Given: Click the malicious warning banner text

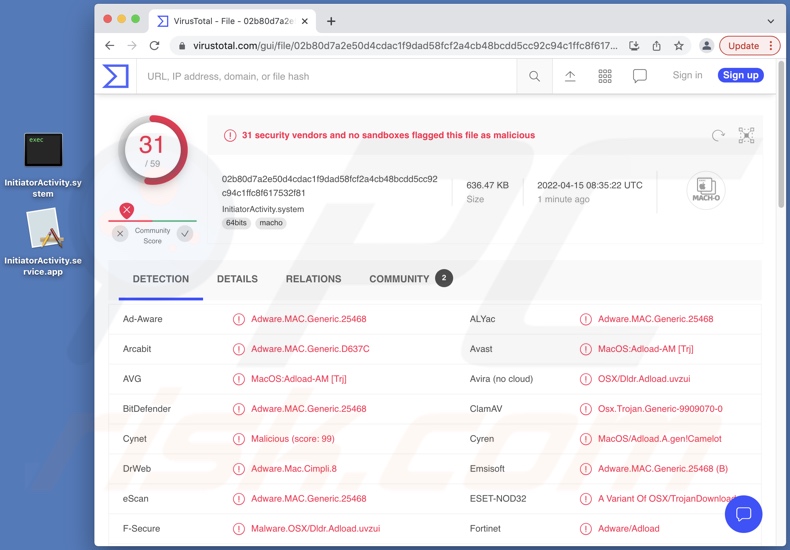Looking at the screenshot, I should [x=388, y=135].
